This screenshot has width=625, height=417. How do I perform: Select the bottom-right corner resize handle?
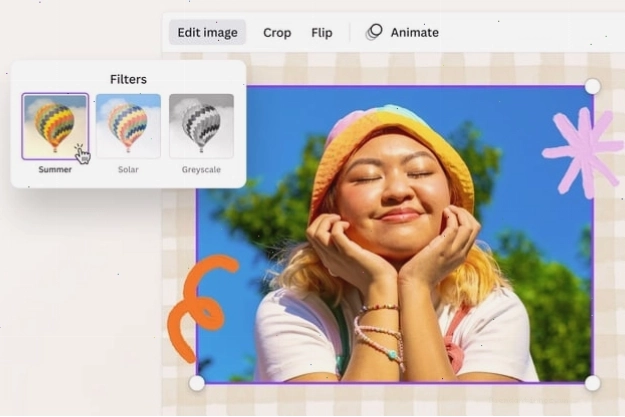593,383
